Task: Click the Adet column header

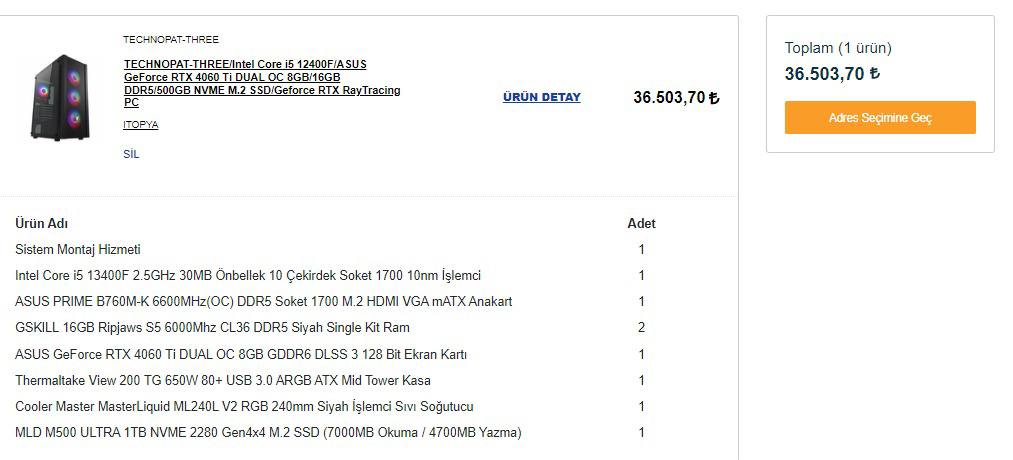Action: tap(641, 224)
